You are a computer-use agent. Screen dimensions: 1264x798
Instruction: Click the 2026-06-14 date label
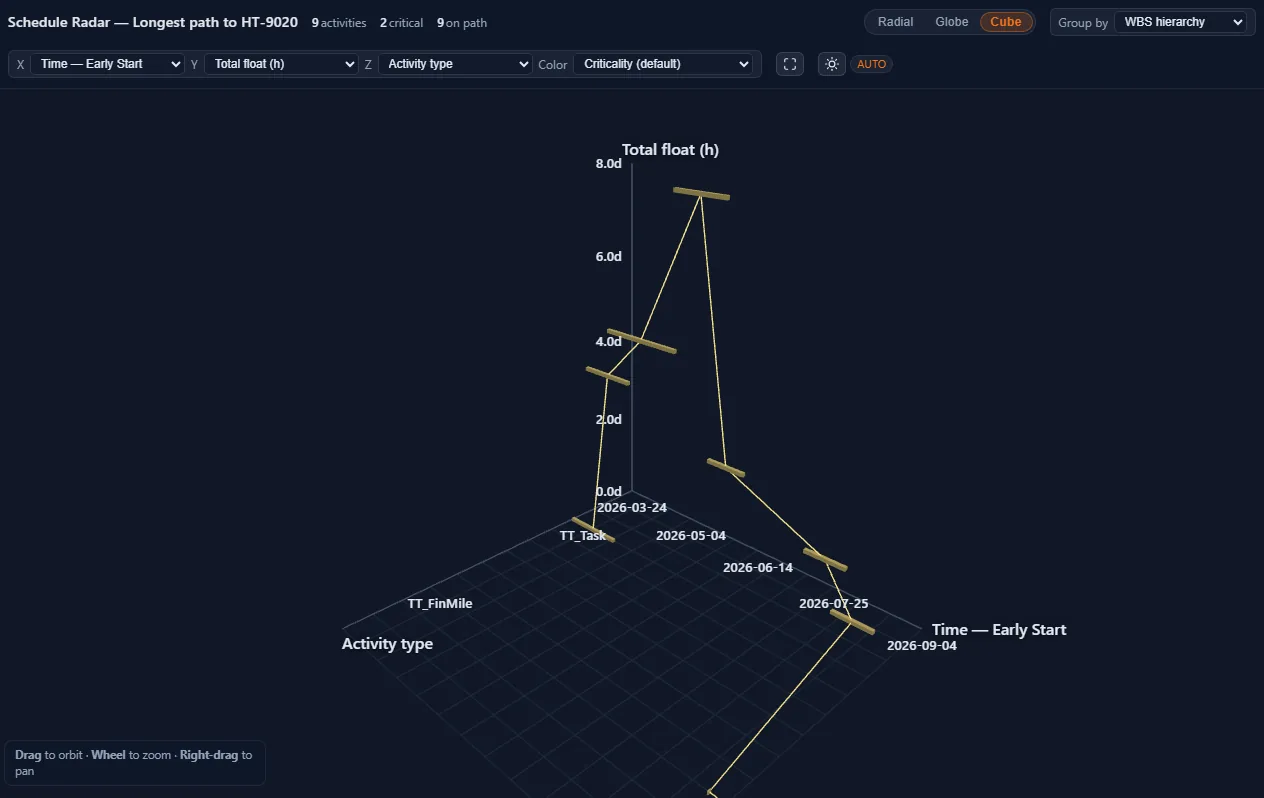tap(758, 568)
